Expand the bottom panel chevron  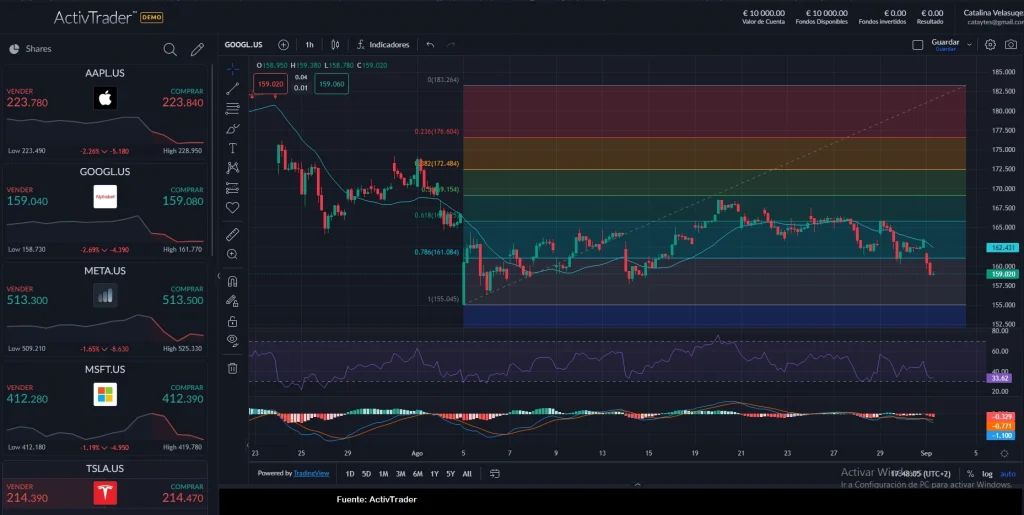[637, 485]
